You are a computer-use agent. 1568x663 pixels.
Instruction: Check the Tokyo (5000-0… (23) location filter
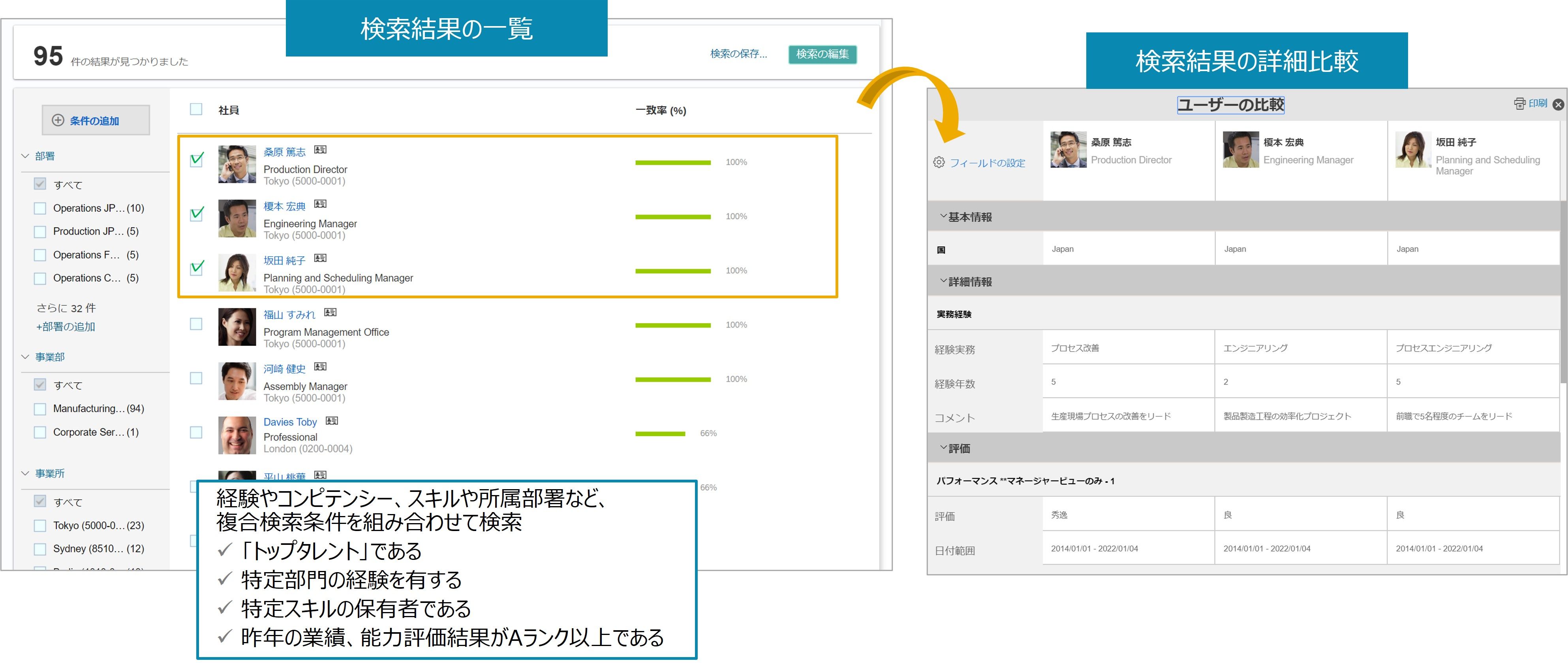pos(40,526)
